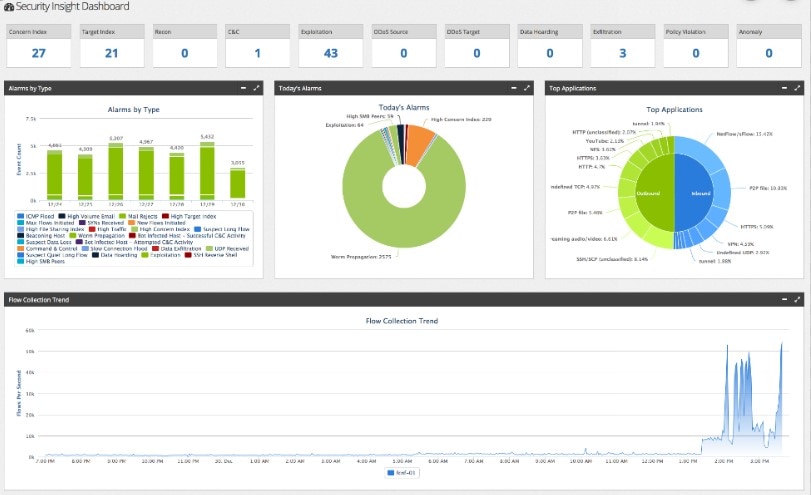
Task: Open the Anomaly counter card
Action: [x=769, y=46]
